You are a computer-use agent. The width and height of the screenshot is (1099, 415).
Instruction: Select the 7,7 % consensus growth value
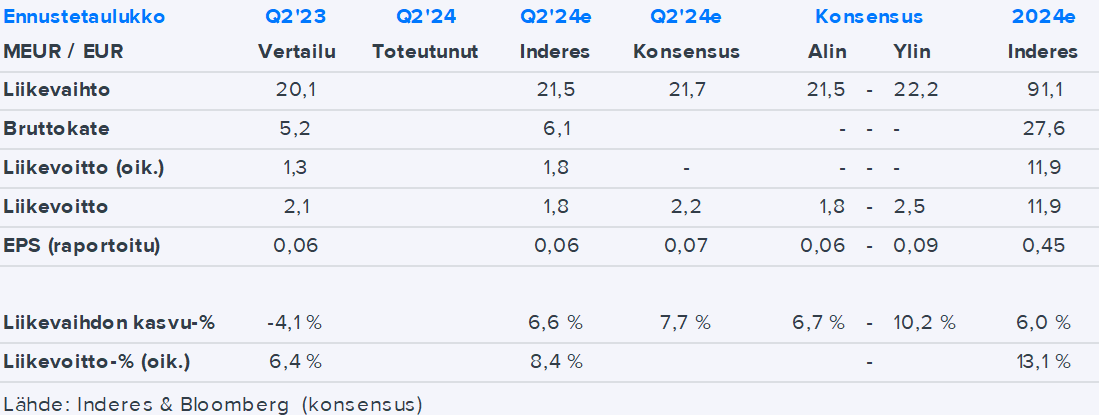tap(685, 323)
